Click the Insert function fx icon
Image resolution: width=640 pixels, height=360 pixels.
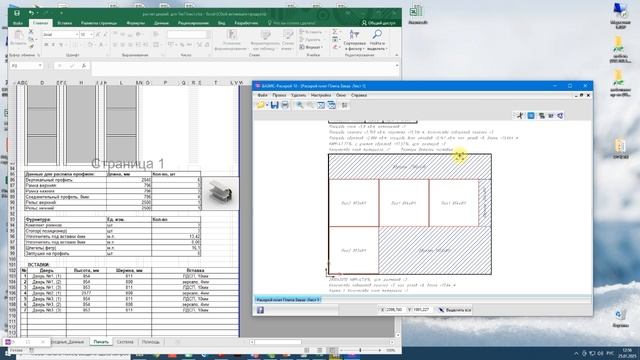coord(84,65)
